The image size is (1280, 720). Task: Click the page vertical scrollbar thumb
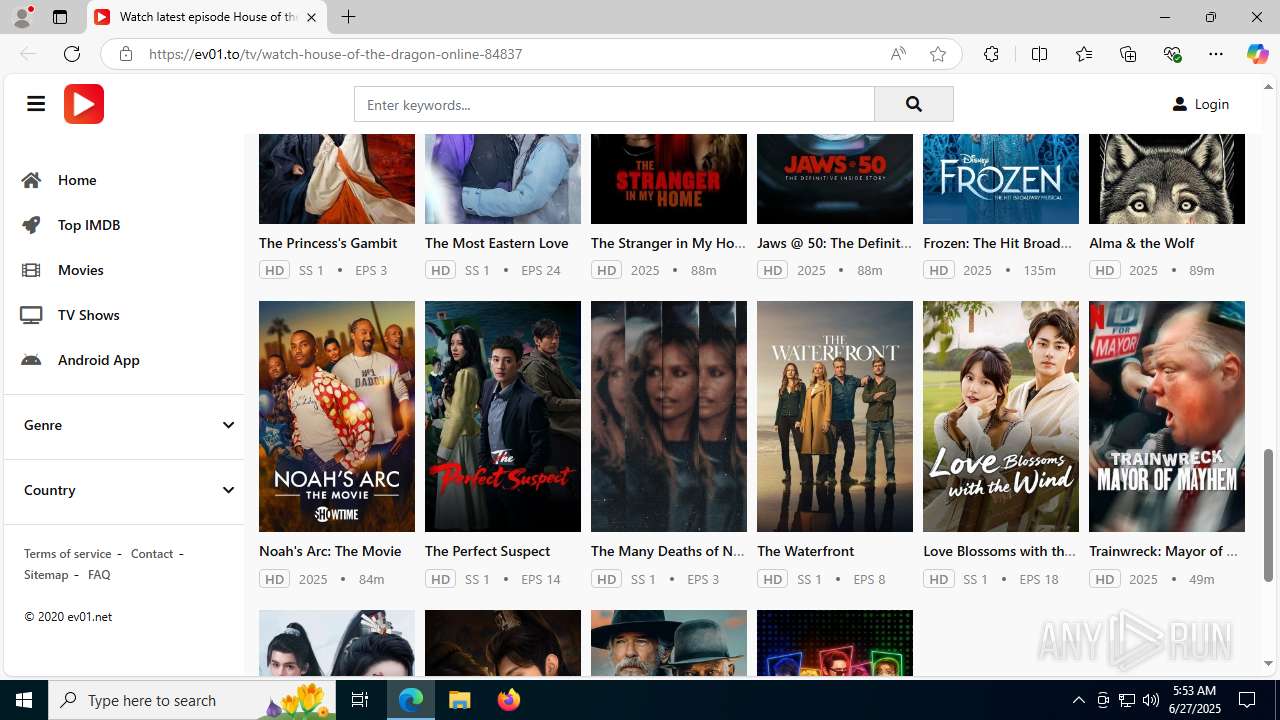(1269, 515)
